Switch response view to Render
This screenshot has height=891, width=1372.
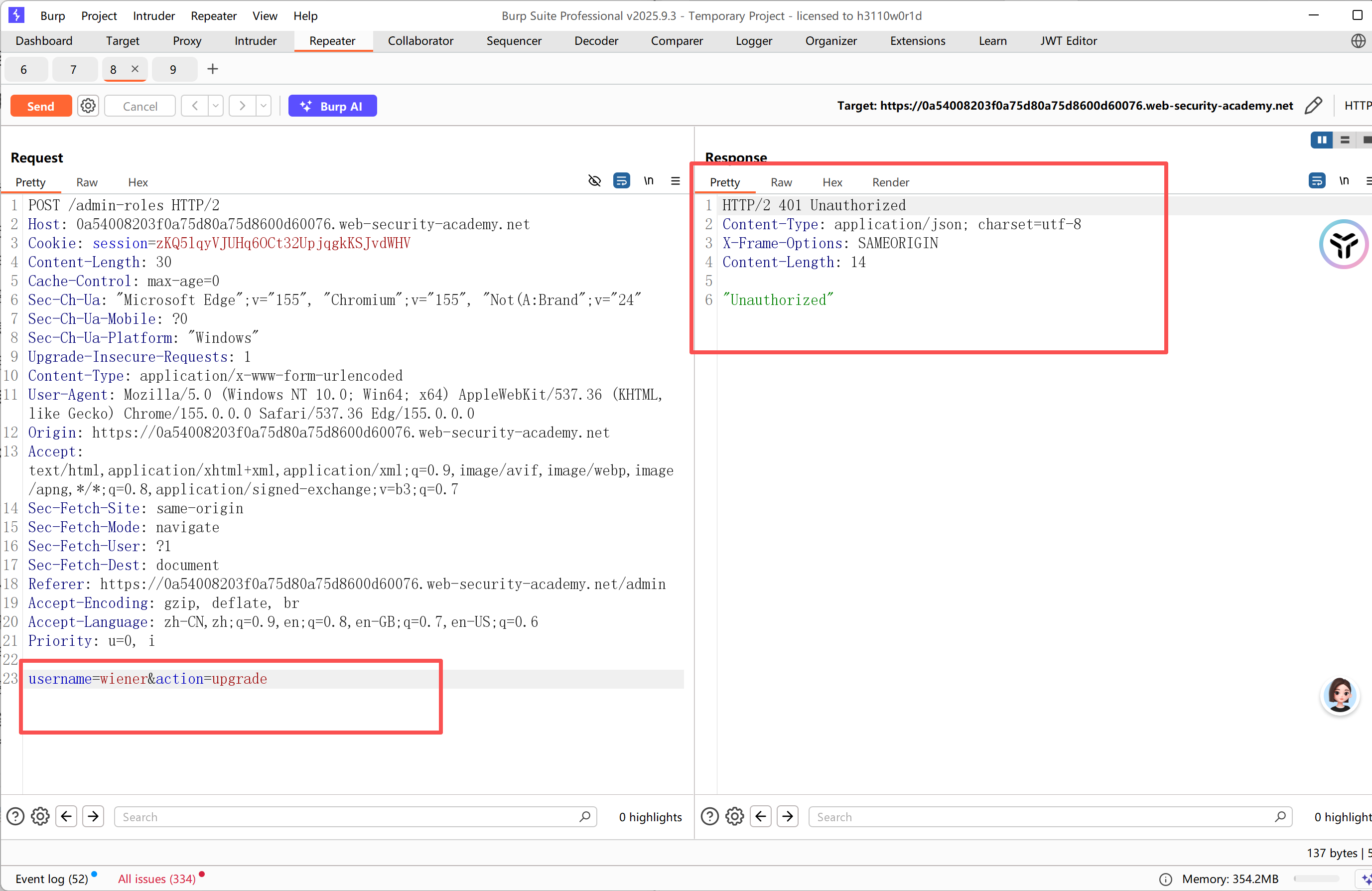891,182
